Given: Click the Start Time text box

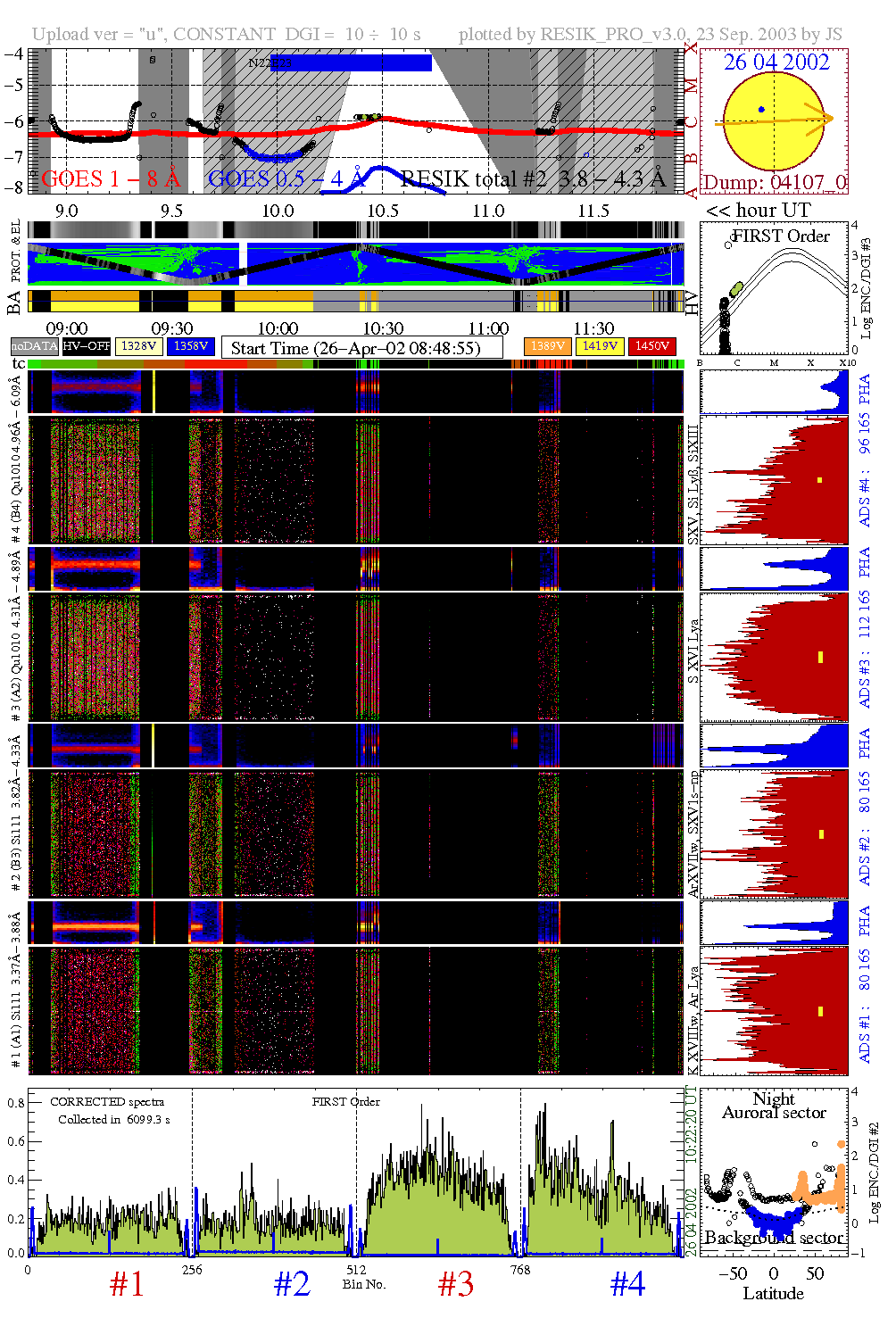Looking at the screenshot, I should (361, 348).
